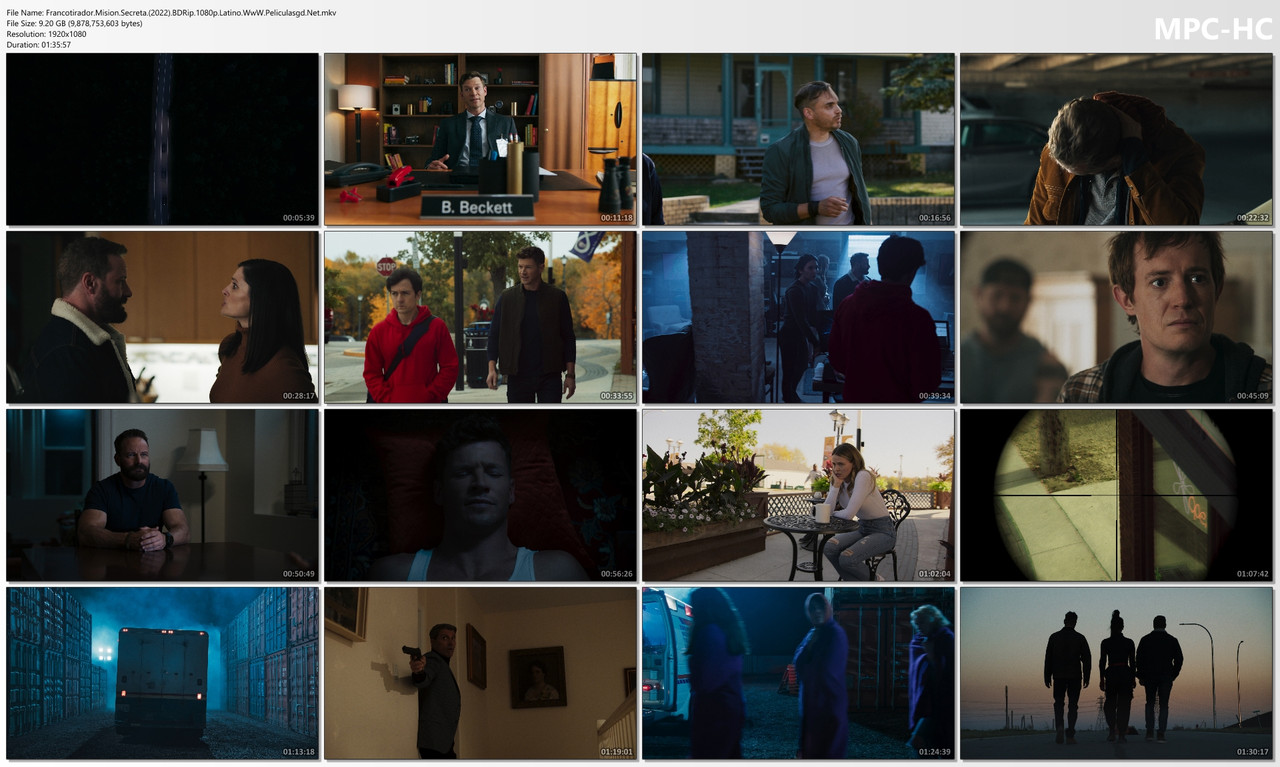Click the sleeping man thumbnail at 00:56:26
This screenshot has width=1280, height=767.
[480, 495]
